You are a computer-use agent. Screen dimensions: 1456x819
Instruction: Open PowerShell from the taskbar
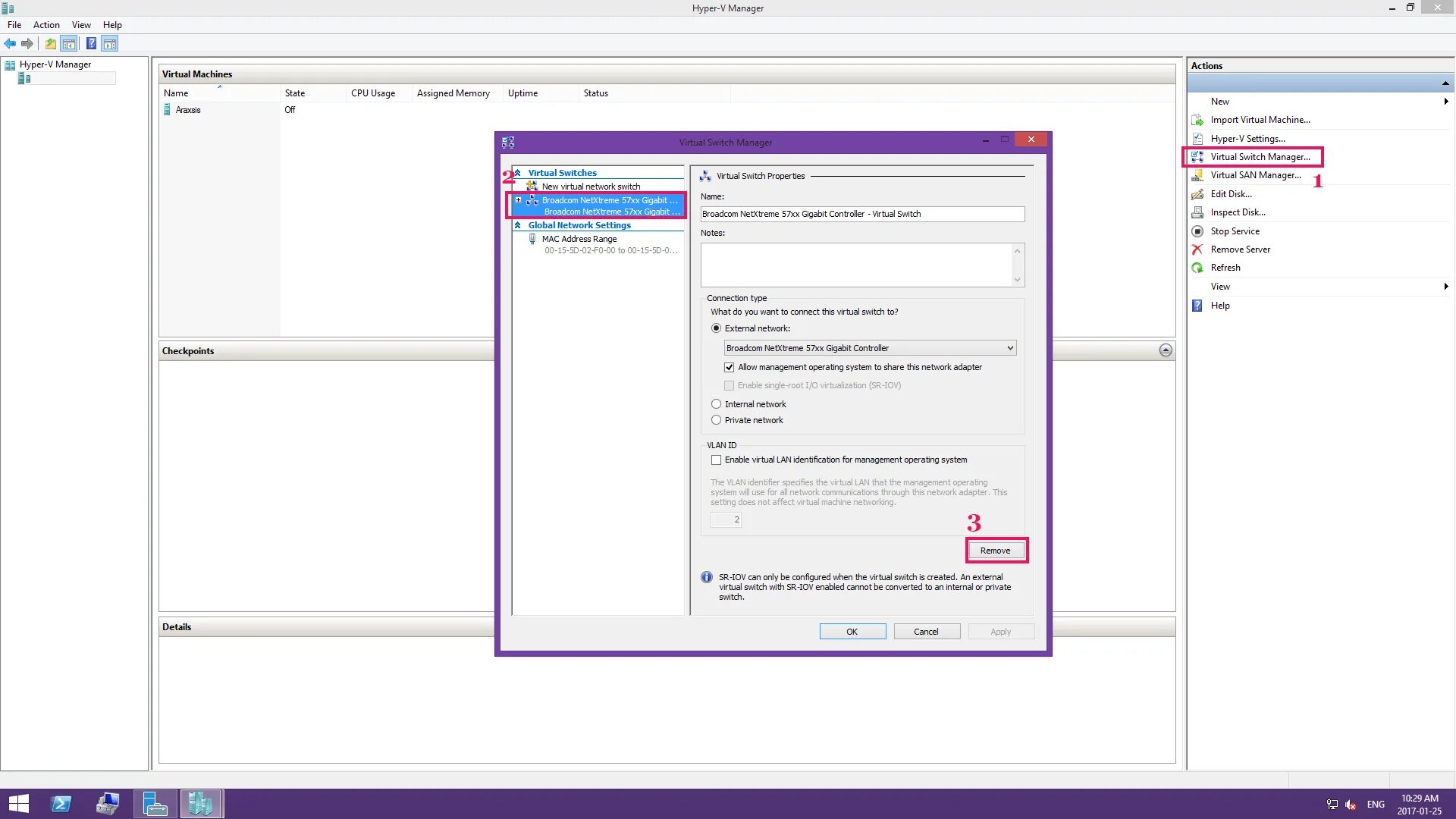pyautogui.click(x=61, y=804)
